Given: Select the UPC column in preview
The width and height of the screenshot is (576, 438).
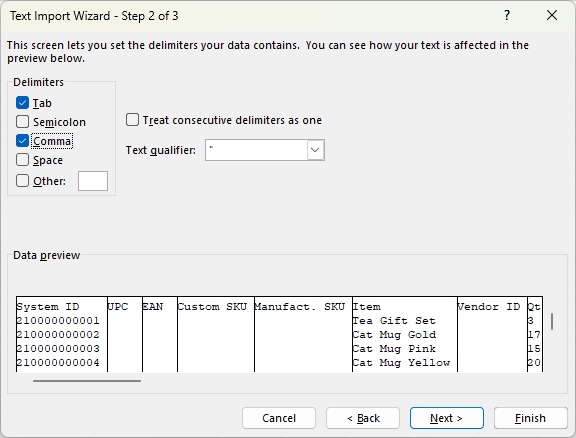Looking at the screenshot, I should coord(118,307).
